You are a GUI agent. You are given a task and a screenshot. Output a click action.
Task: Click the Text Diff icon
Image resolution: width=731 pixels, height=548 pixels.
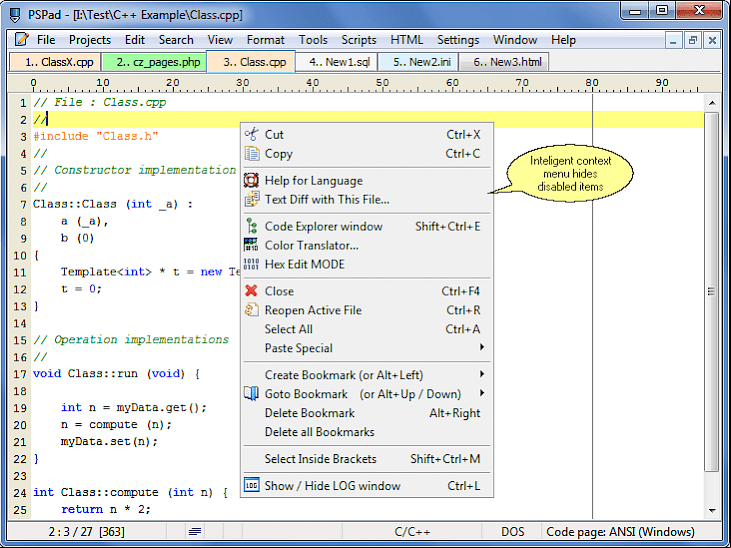251,199
